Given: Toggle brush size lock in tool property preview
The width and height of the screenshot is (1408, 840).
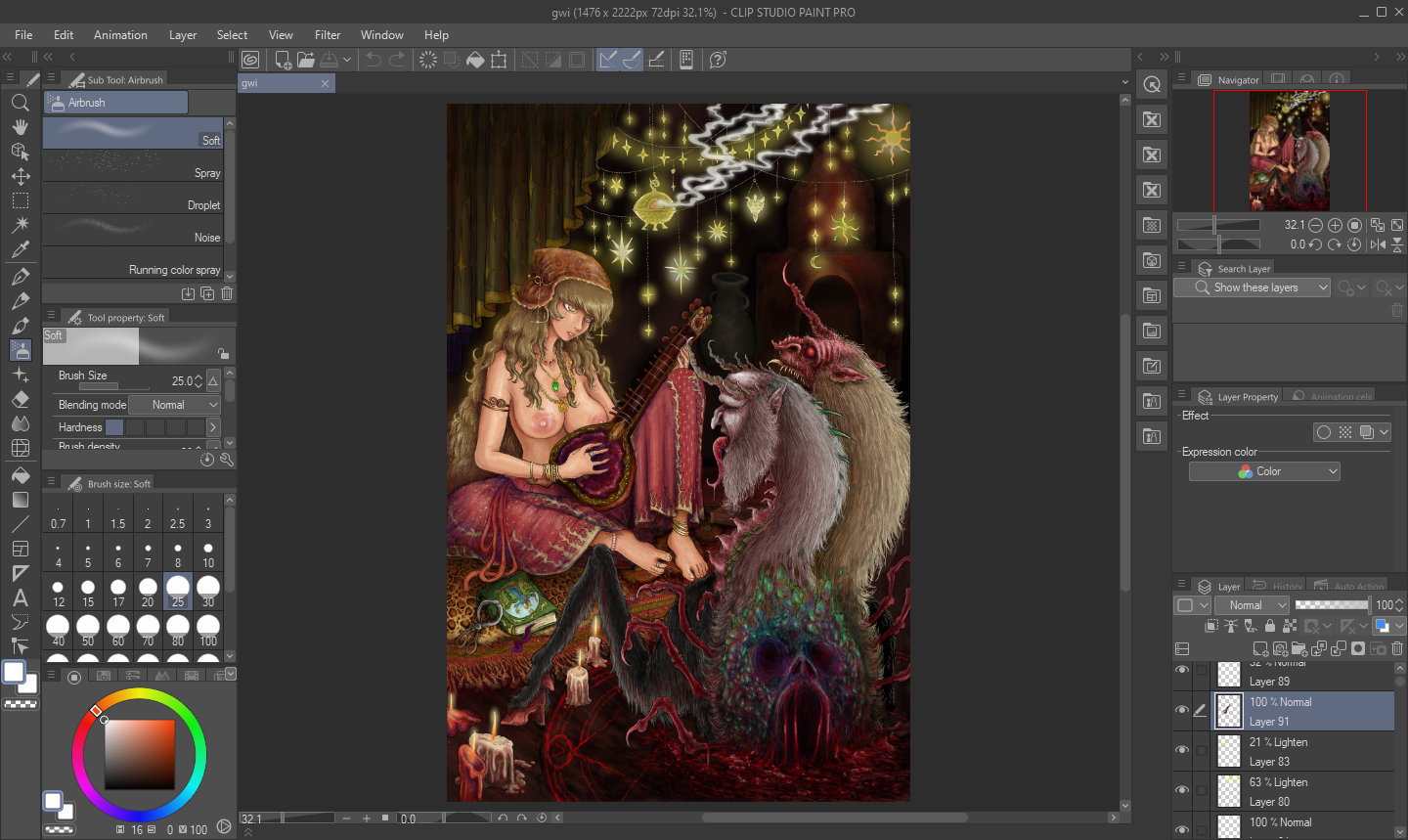Looking at the screenshot, I should (223, 354).
